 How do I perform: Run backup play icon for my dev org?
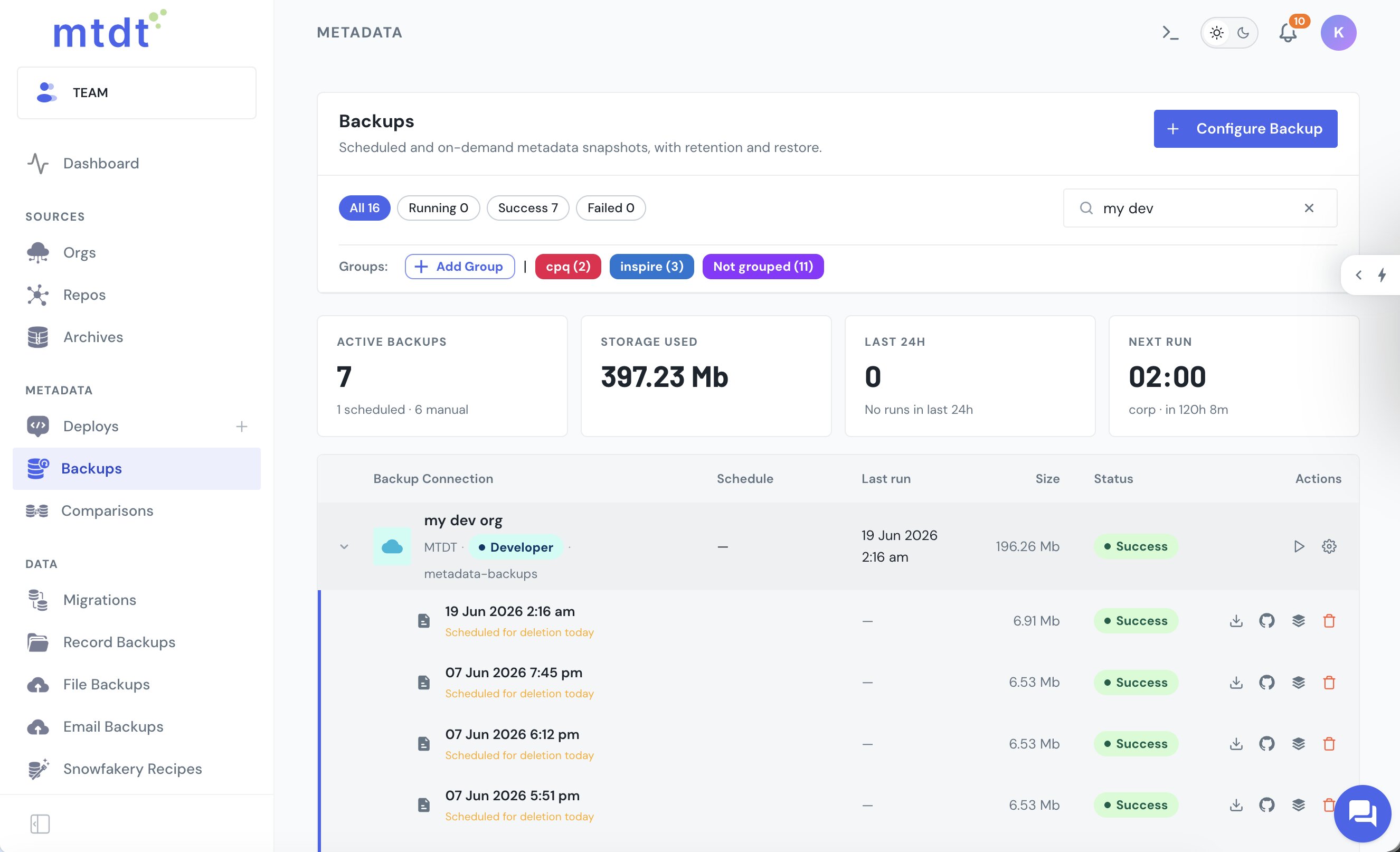[1298, 546]
